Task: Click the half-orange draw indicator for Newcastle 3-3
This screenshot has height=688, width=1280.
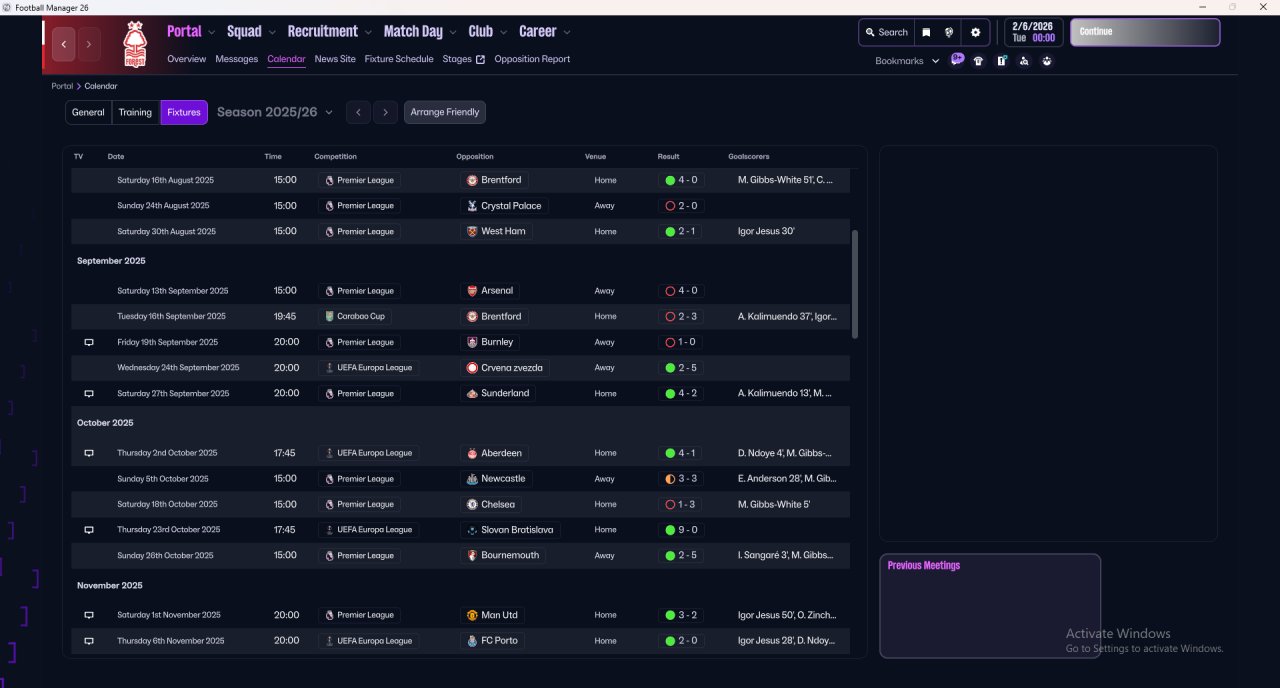Action: (x=670, y=479)
